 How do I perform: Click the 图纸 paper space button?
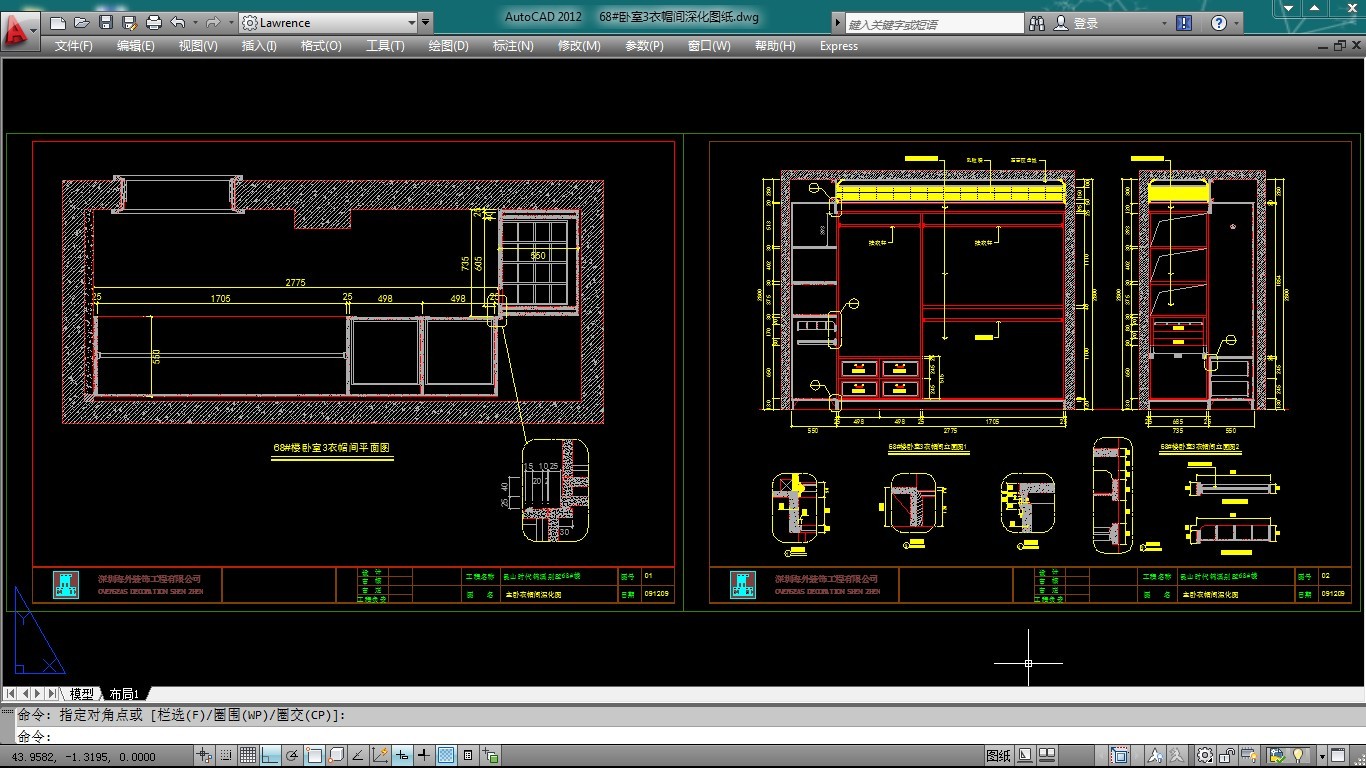(999, 756)
